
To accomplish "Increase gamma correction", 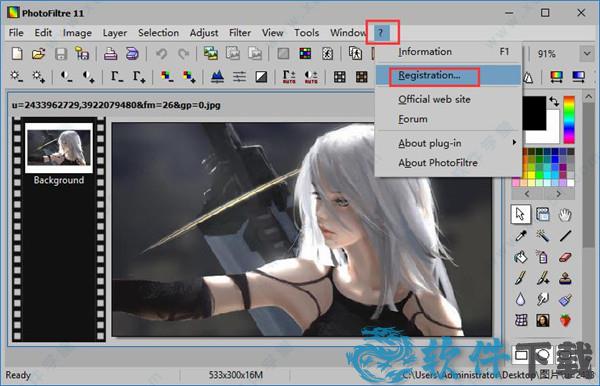I will (x=139, y=77).
